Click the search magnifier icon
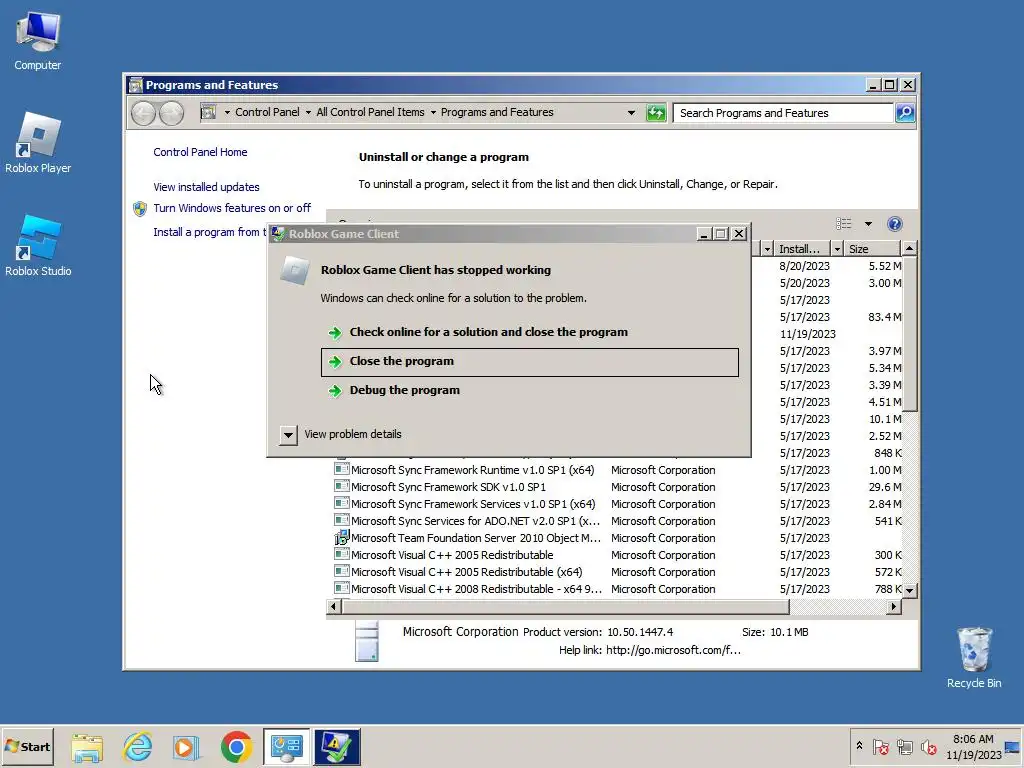 tap(905, 113)
